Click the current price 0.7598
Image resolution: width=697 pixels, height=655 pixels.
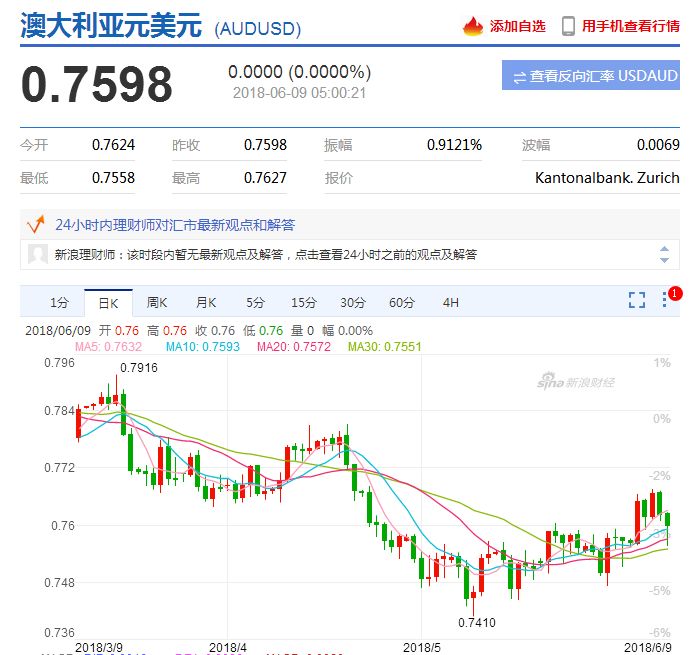(96, 84)
